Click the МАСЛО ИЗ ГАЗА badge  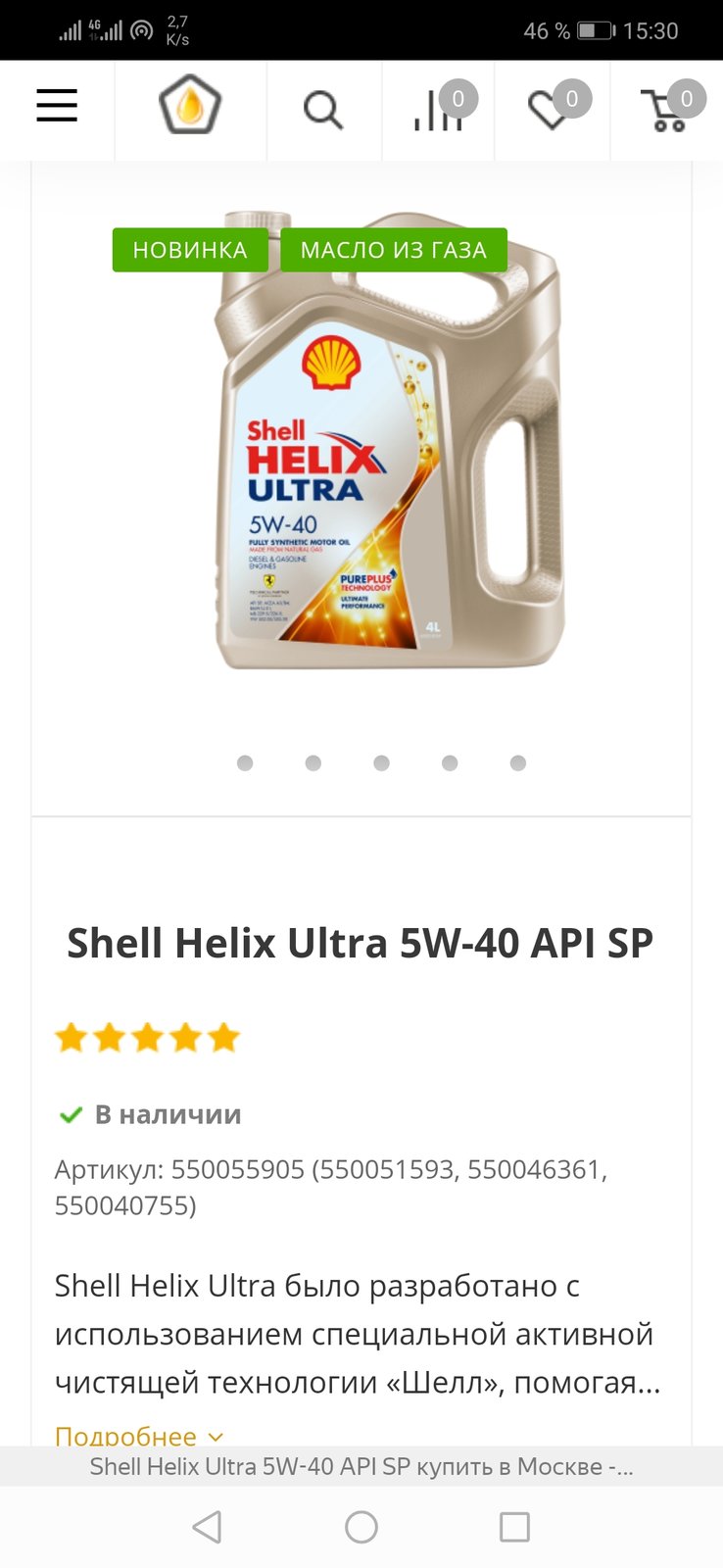tap(394, 250)
